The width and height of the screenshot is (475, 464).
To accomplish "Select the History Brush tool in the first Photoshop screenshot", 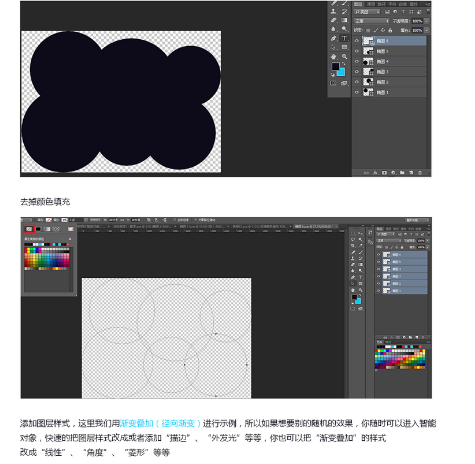I will tap(344, 11).
